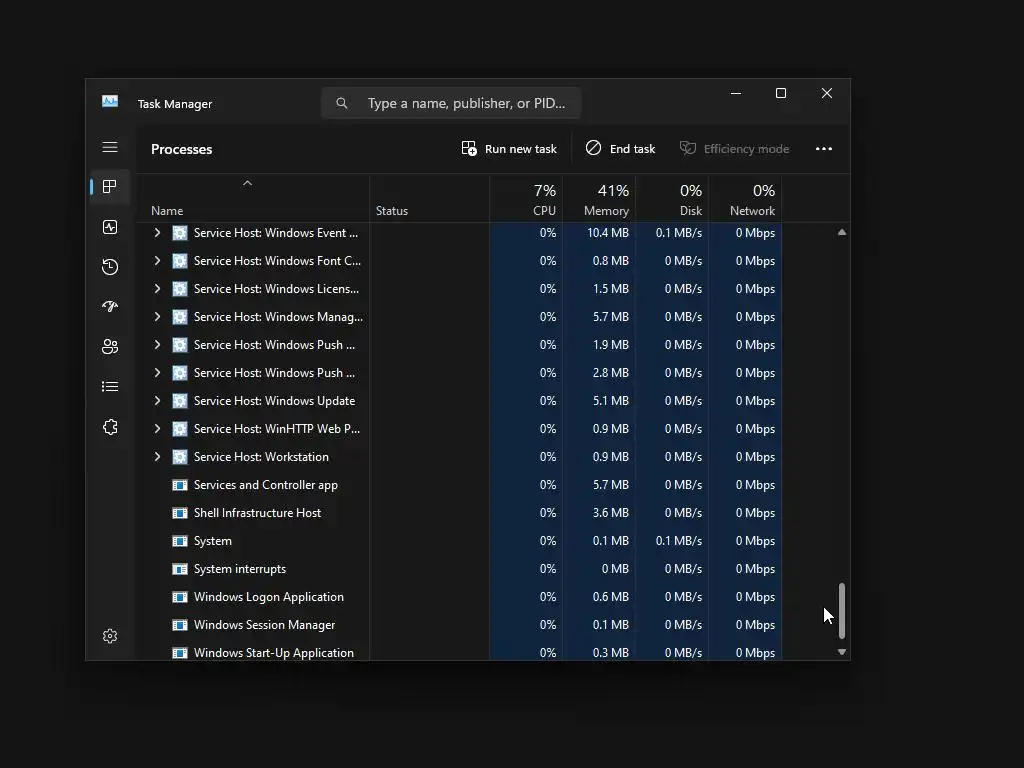The width and height of the screenshot is (1024, 768).
Task: Sort processes by Network column
Action: tap(745, 199)
